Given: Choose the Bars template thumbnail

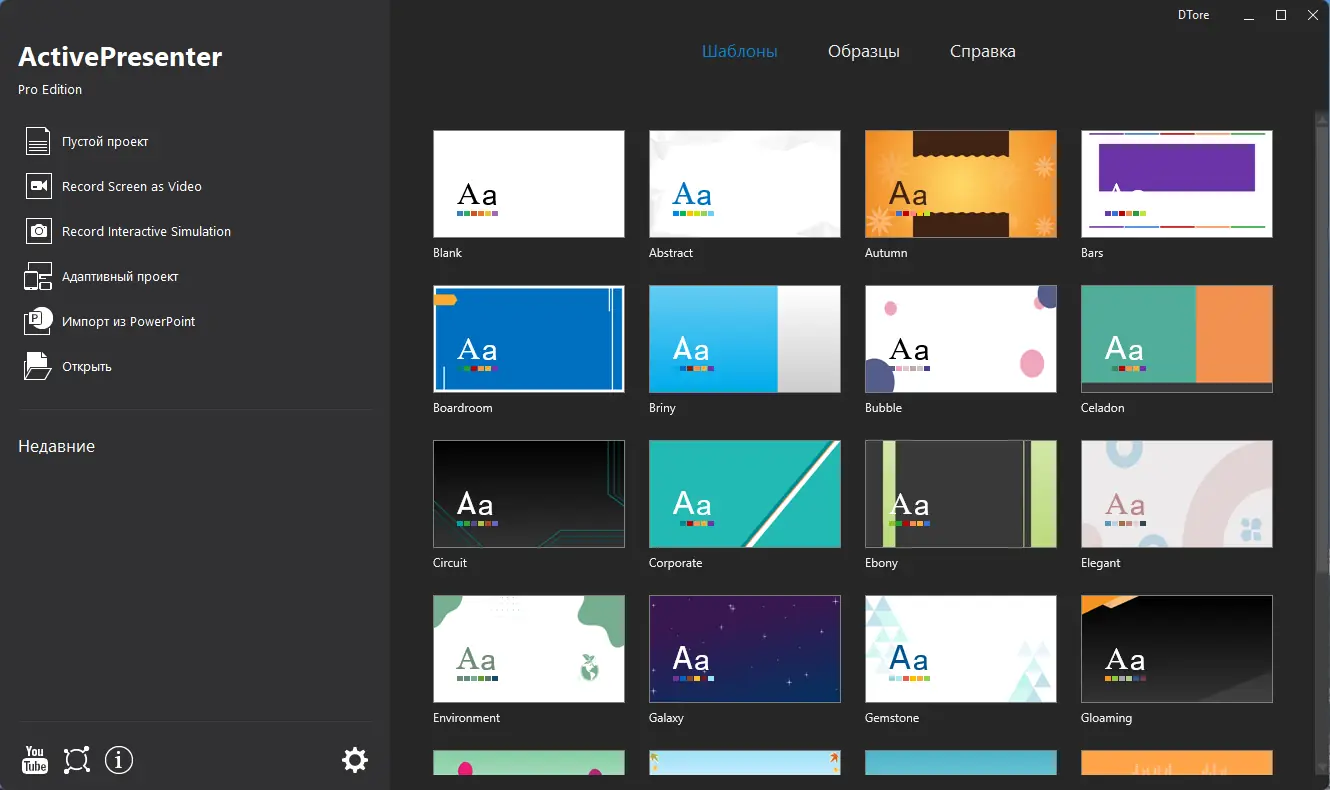Looking at the screenshot, I should (1177, 184).
